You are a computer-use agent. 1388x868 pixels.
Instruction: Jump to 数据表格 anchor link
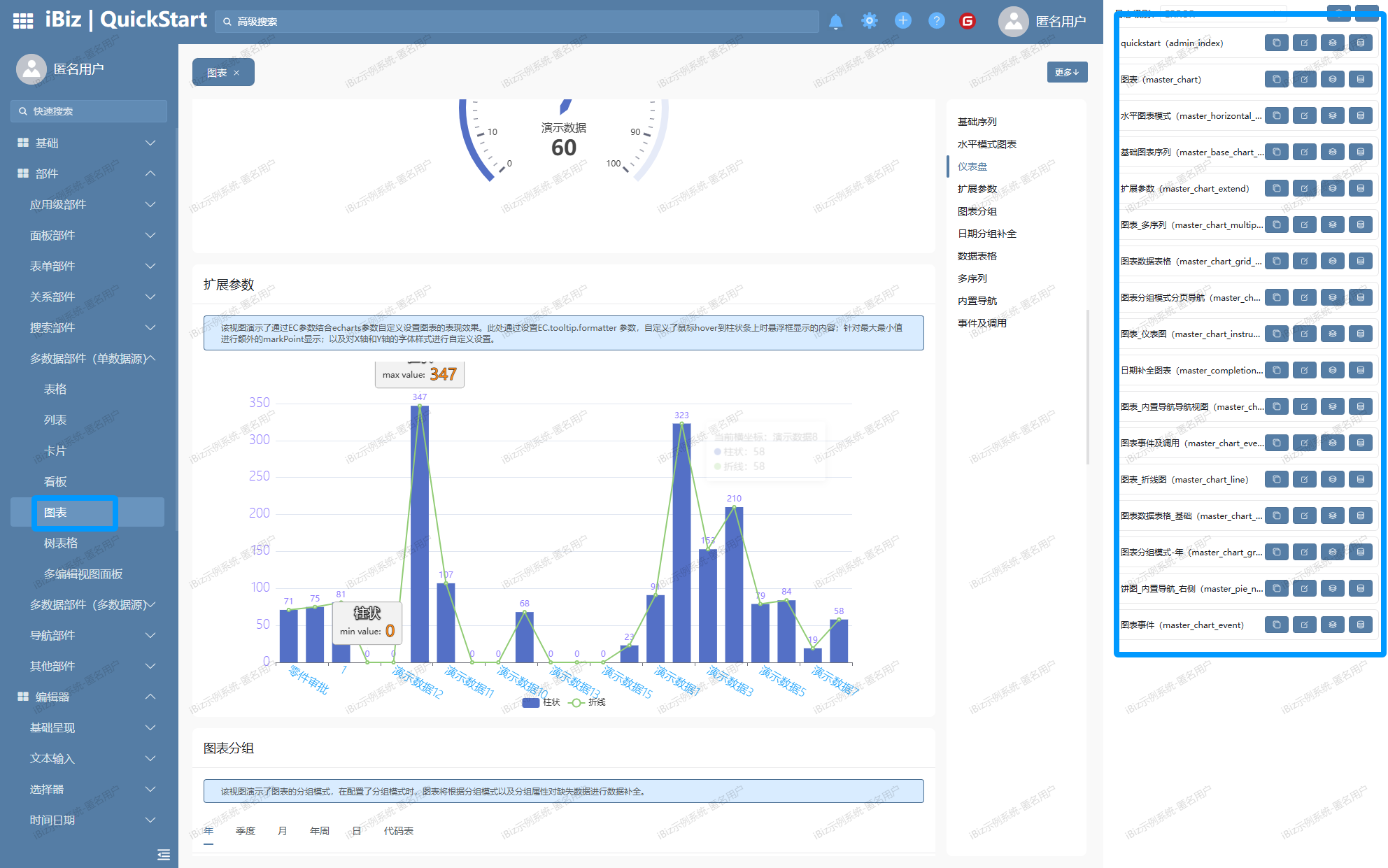click(x=977, y=256)
